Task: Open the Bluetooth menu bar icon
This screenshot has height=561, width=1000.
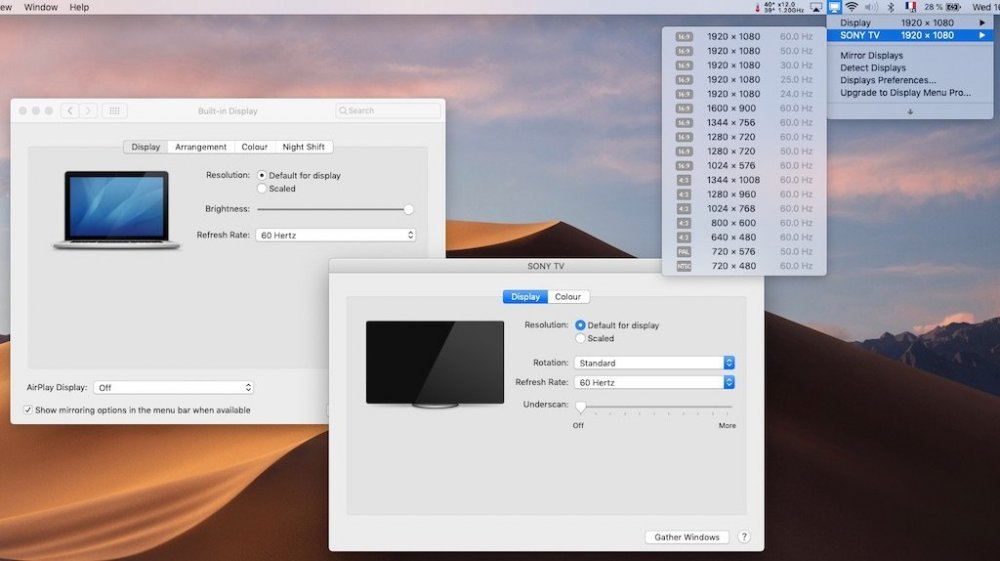Action: [890, 7]
